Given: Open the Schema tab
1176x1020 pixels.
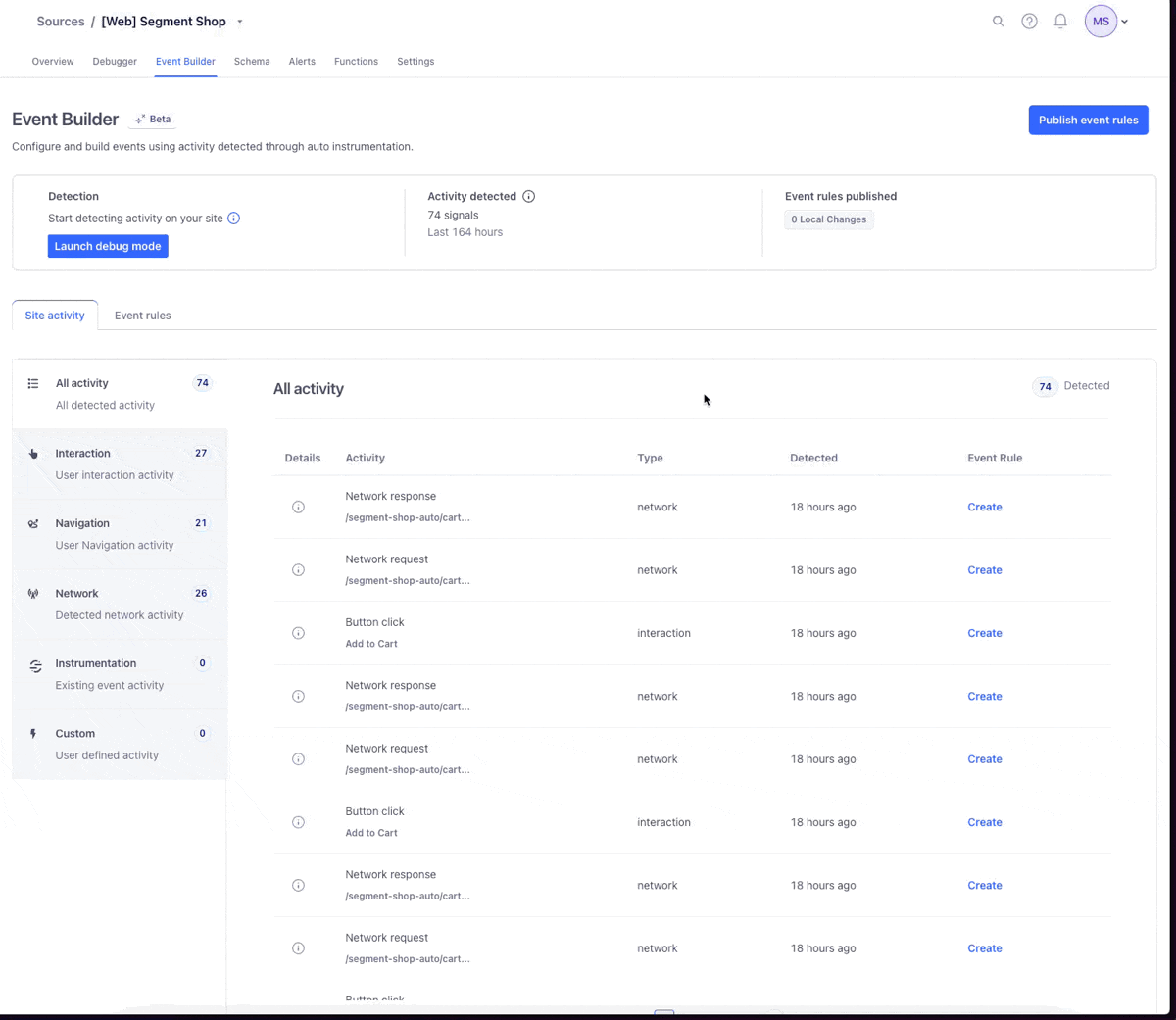Looking at the screenshot, I should [x=252, y=61].
